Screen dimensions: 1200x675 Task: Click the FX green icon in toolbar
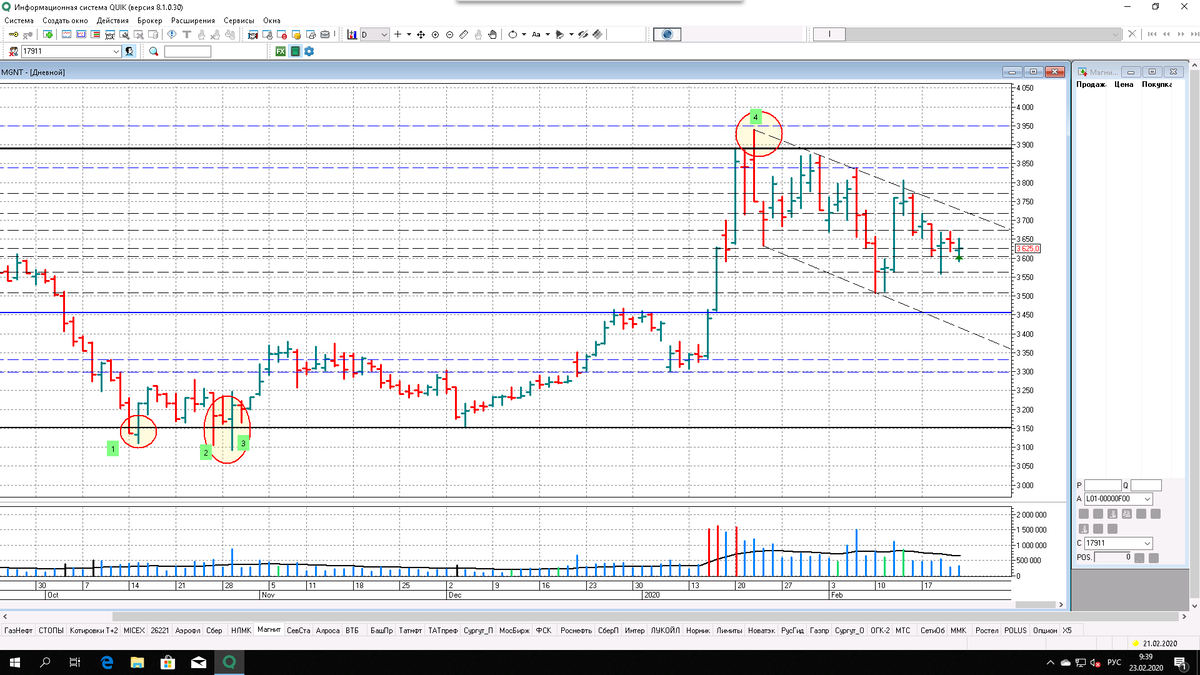280,51
